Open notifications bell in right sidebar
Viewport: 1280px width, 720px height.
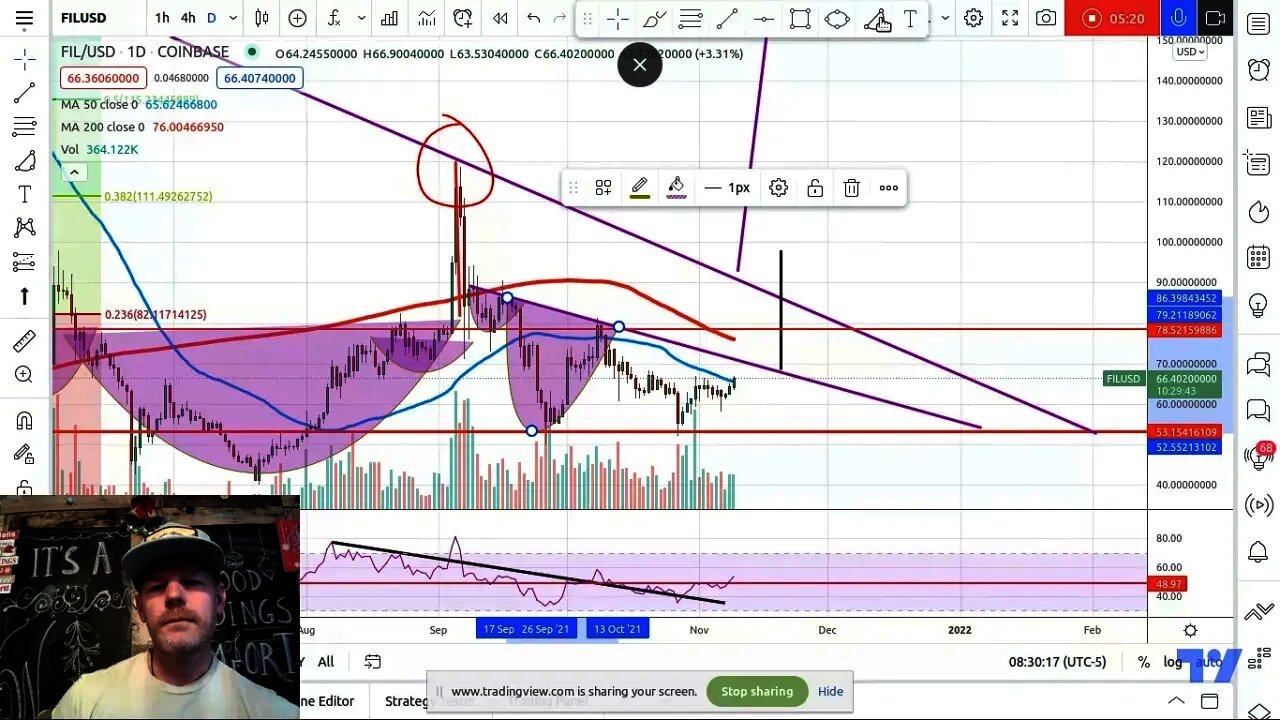click(1259, 552)
